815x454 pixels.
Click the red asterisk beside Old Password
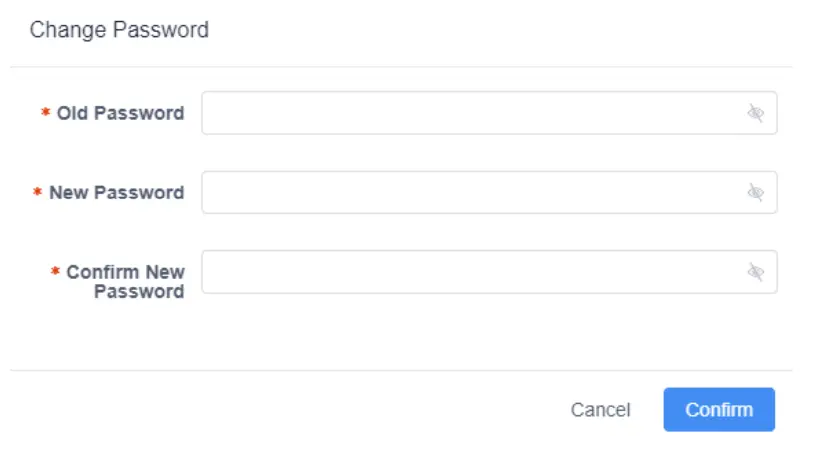pyautogui.click(x=45, y=113)
